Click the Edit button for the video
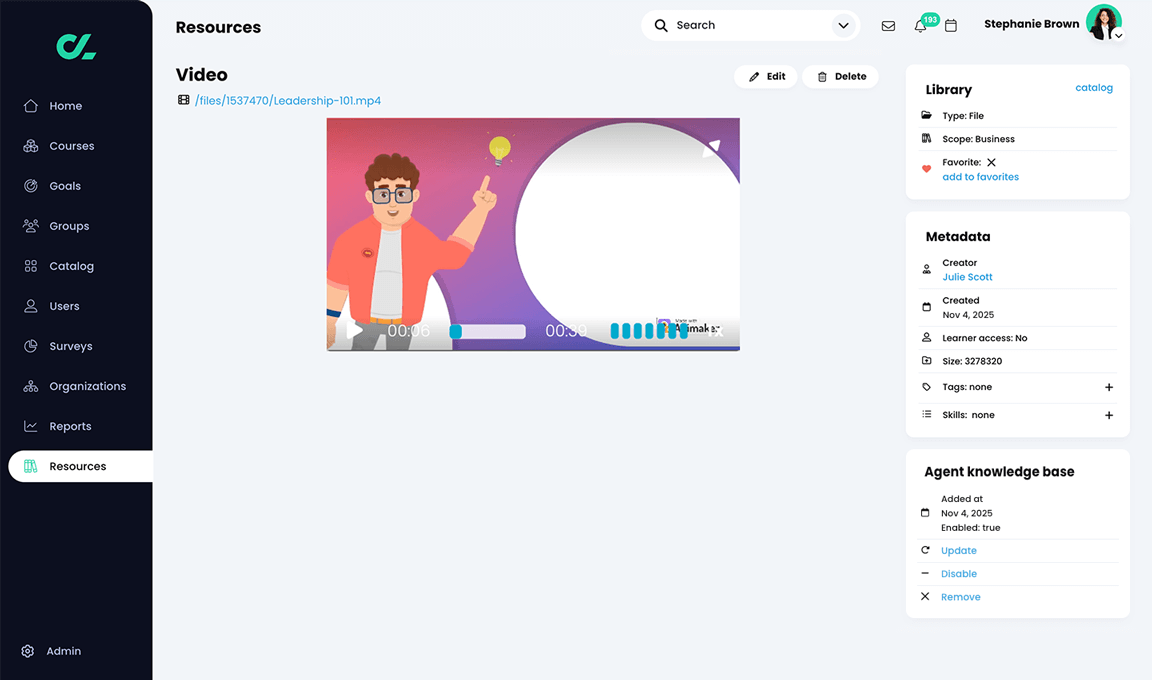The height and width of the screenshot is (680, 1152). pos(766,76)
